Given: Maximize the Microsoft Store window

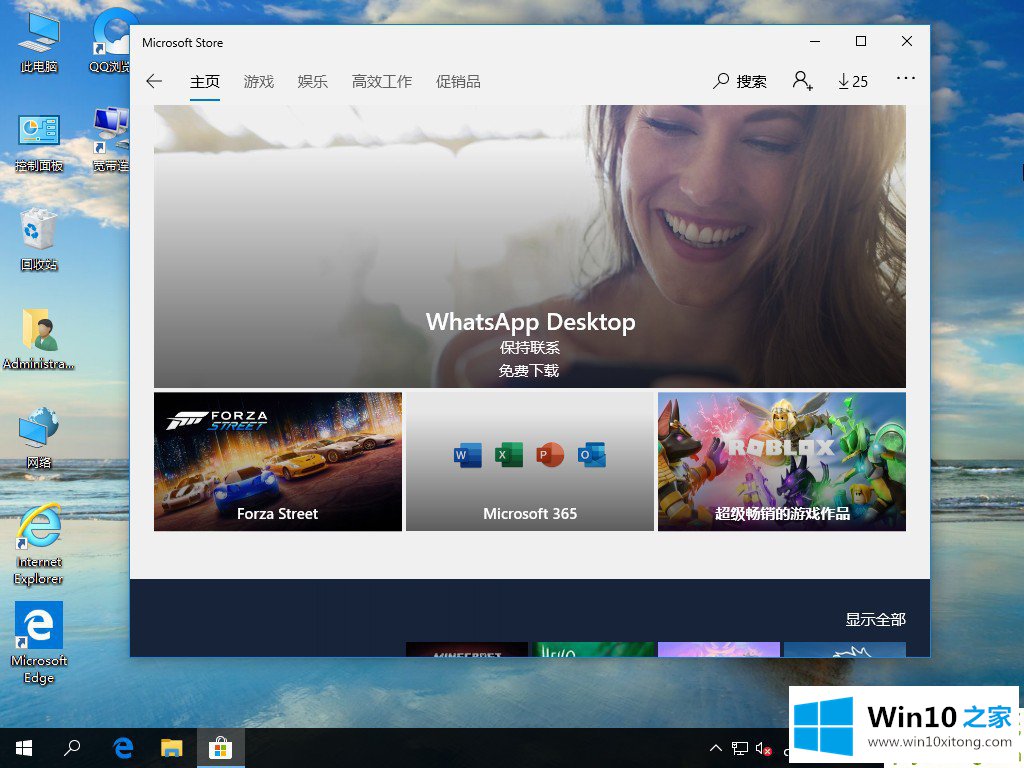Looking at the screenshot, I should pyautogui.click(x=861, y=41).
